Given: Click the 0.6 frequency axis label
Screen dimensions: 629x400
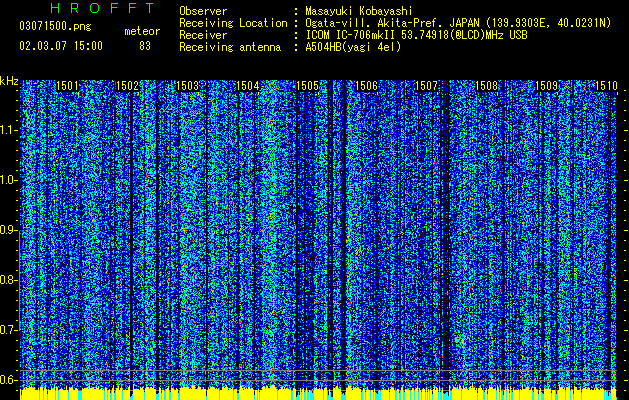Looking at the screenshot, I should [8, 380].
